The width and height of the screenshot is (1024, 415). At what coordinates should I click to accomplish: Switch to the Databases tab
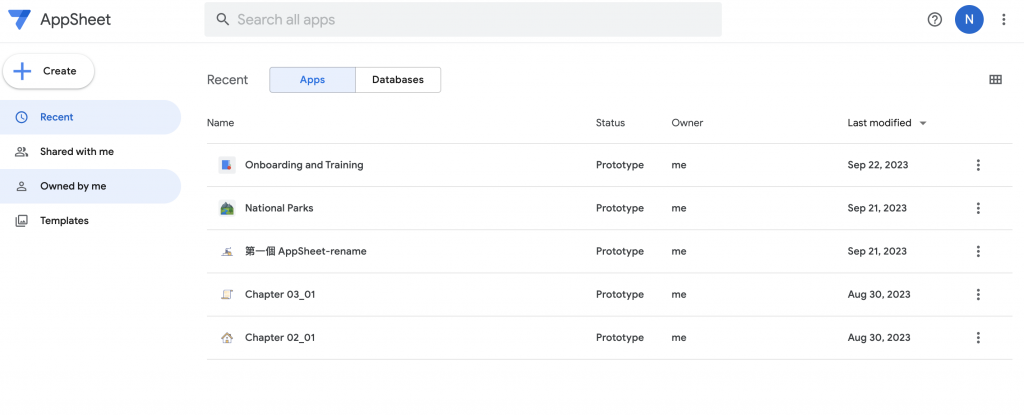[x=397, y=80]
